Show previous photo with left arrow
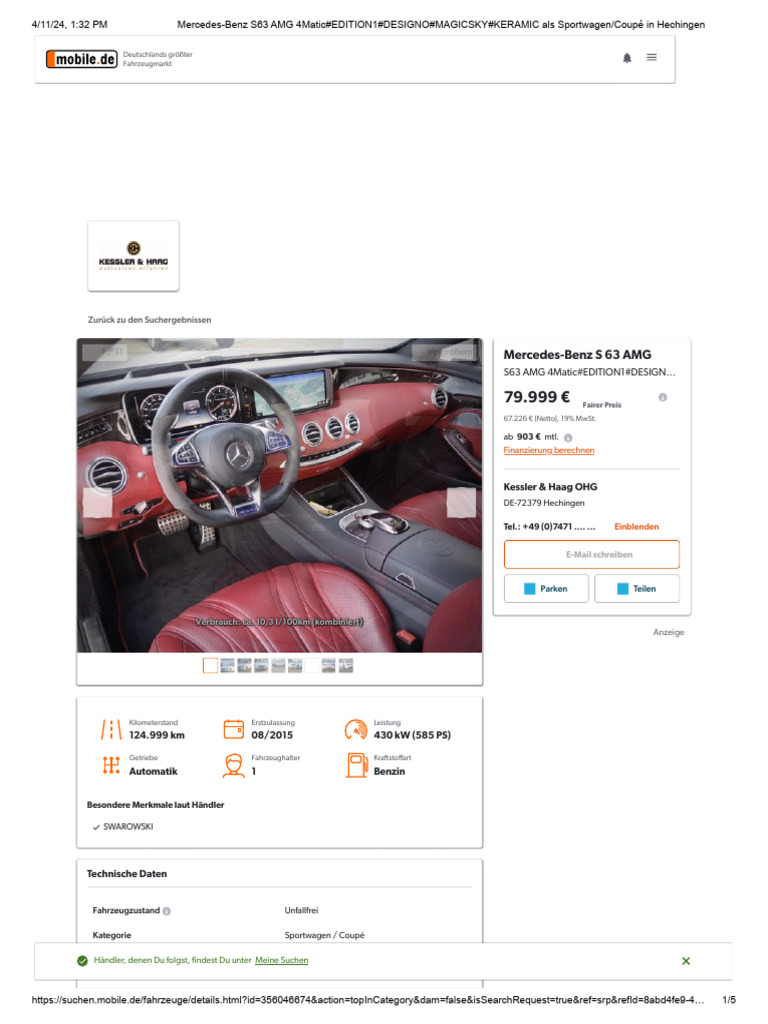 [97, 502]
